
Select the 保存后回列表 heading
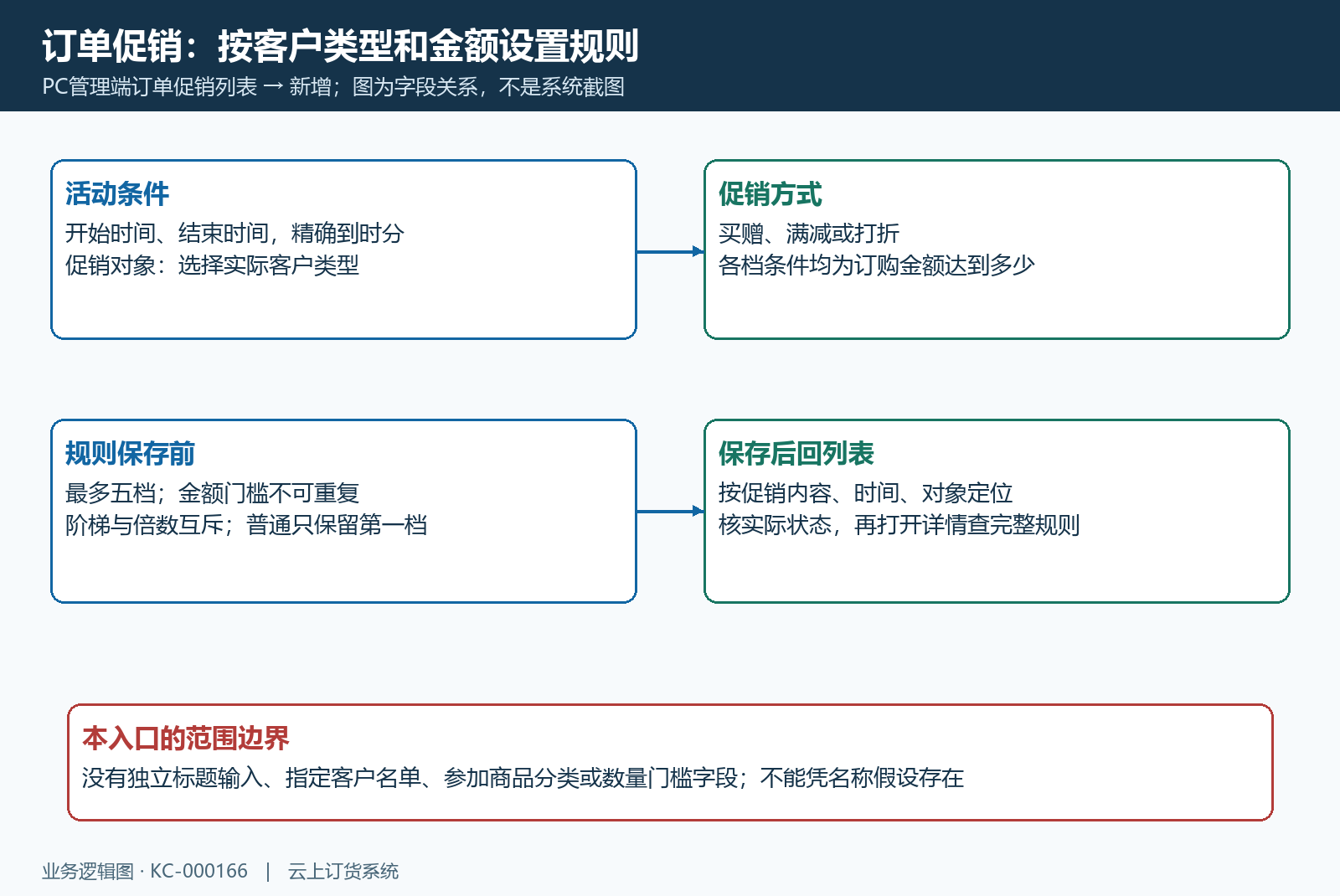[796, 454]
